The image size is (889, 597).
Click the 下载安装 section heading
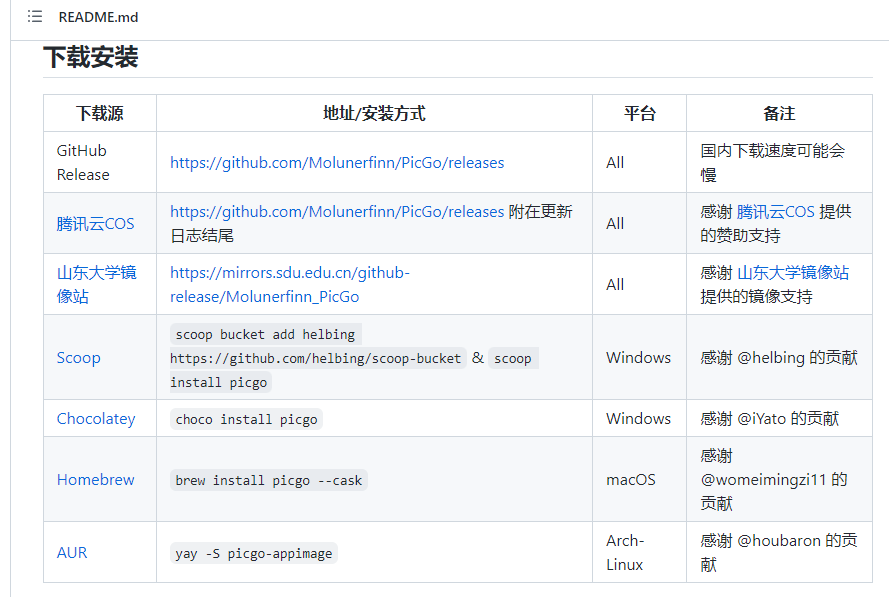[91, 57]
